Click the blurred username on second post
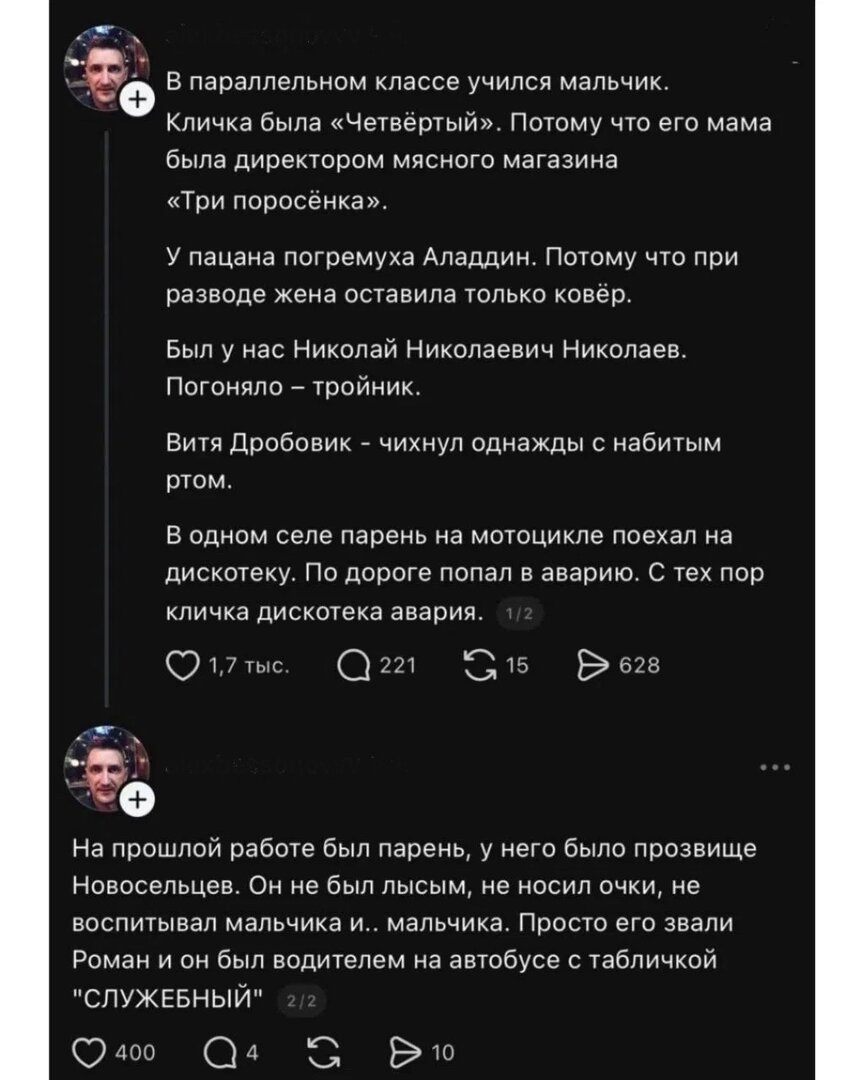864x1080 pixels. (x=282, y=766)
